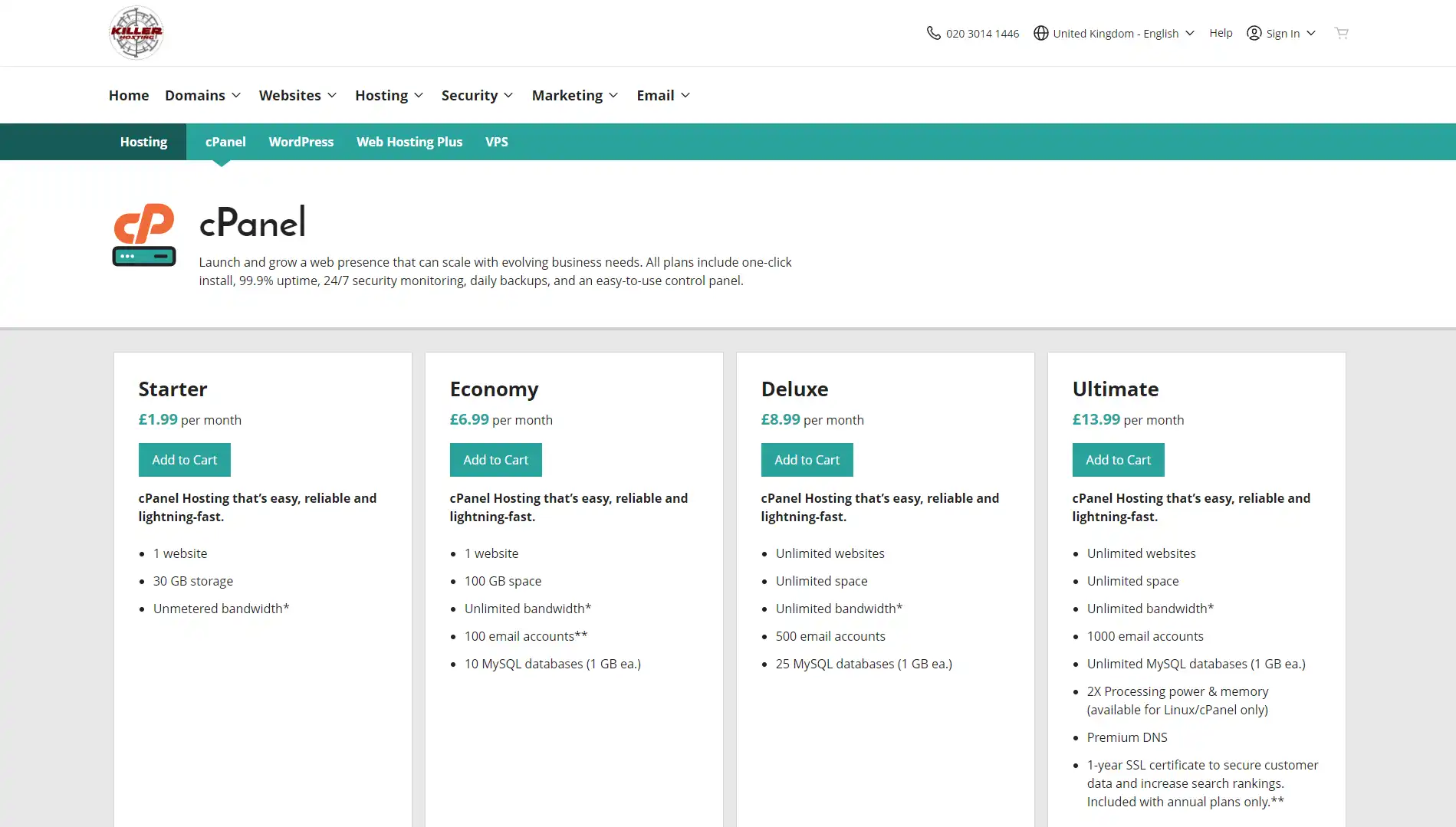Open the VPS tab
1456x827 pixels.
[x=496, y=142]
